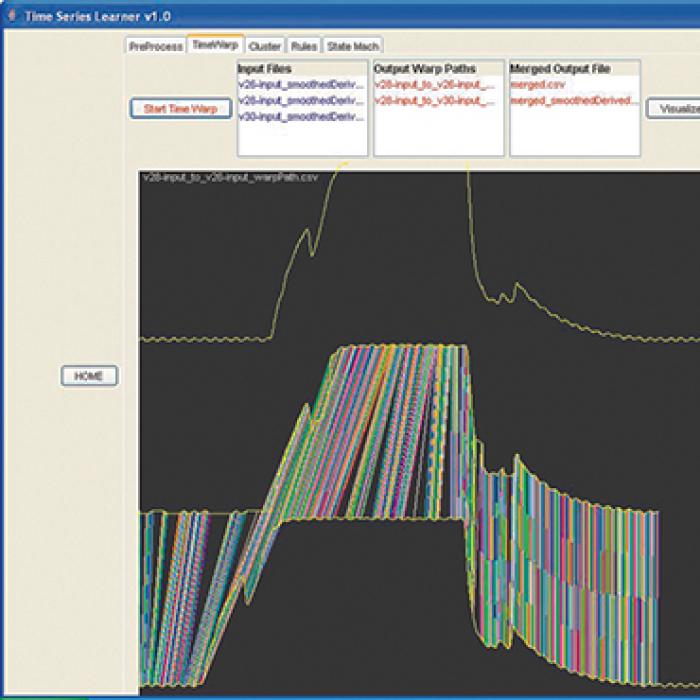This screenshot has height=700, width=700.
Task: Go to the Rules tab
Action: [304, 46]
